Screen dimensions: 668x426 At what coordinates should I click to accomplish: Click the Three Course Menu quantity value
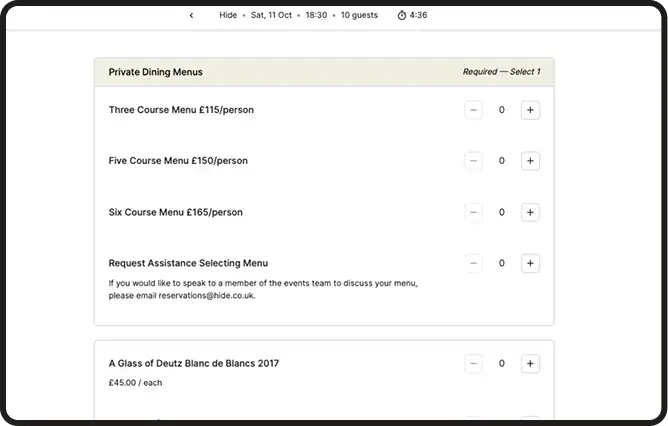(502, 110)
